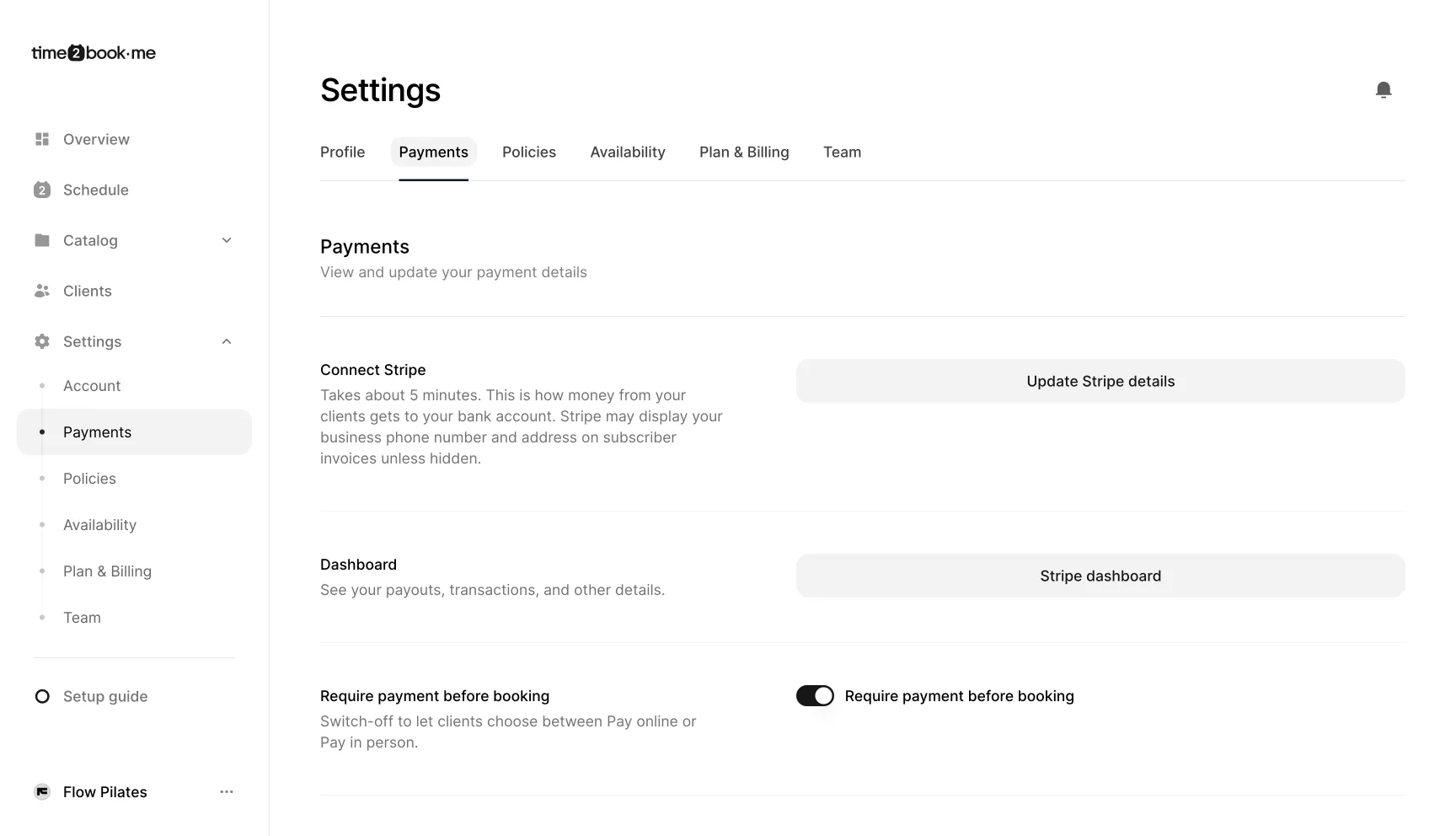Disable Require payment before booking toggle

(815, 695)
